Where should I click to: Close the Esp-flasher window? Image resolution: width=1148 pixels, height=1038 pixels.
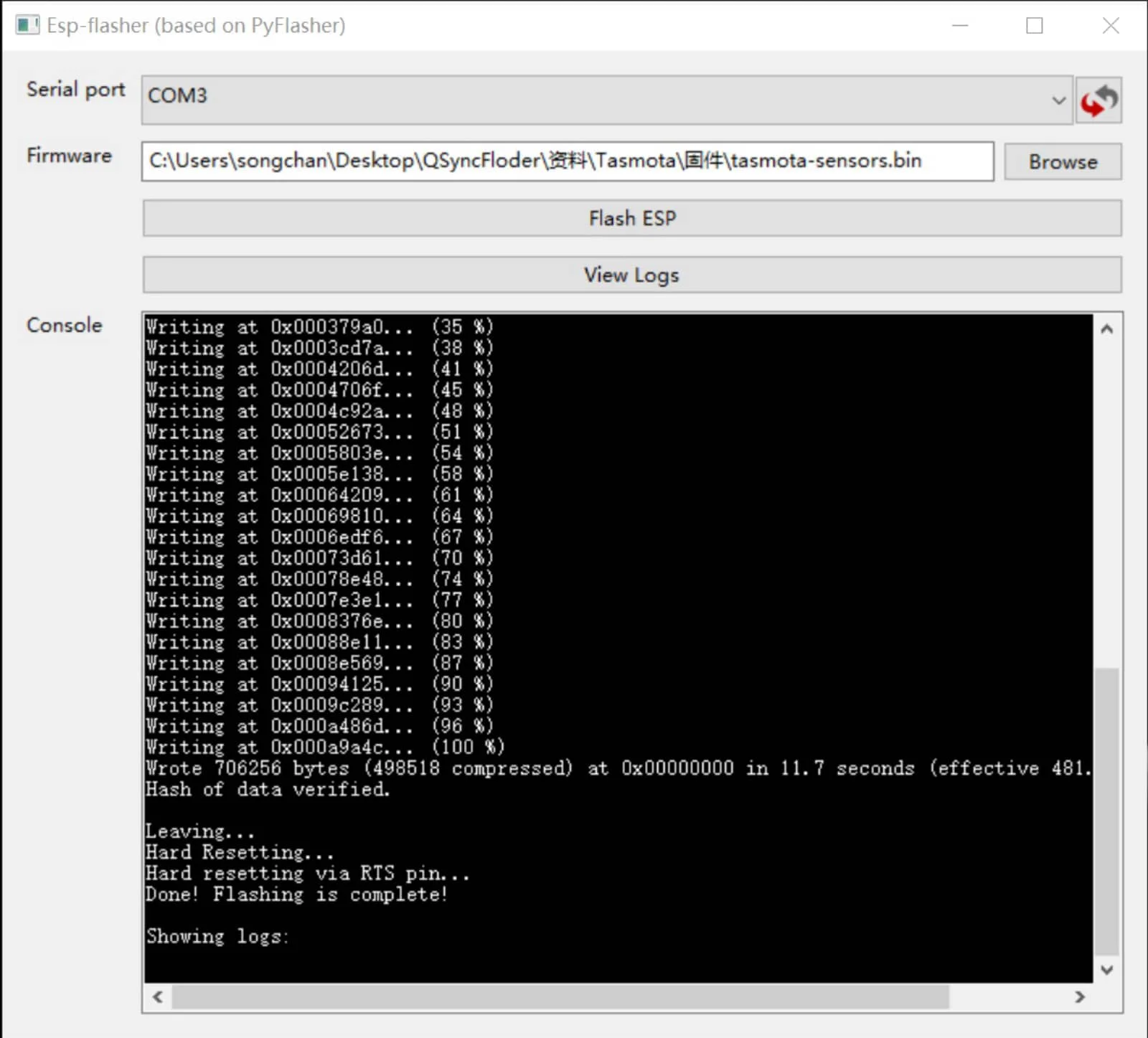(x=1110, y=26)
